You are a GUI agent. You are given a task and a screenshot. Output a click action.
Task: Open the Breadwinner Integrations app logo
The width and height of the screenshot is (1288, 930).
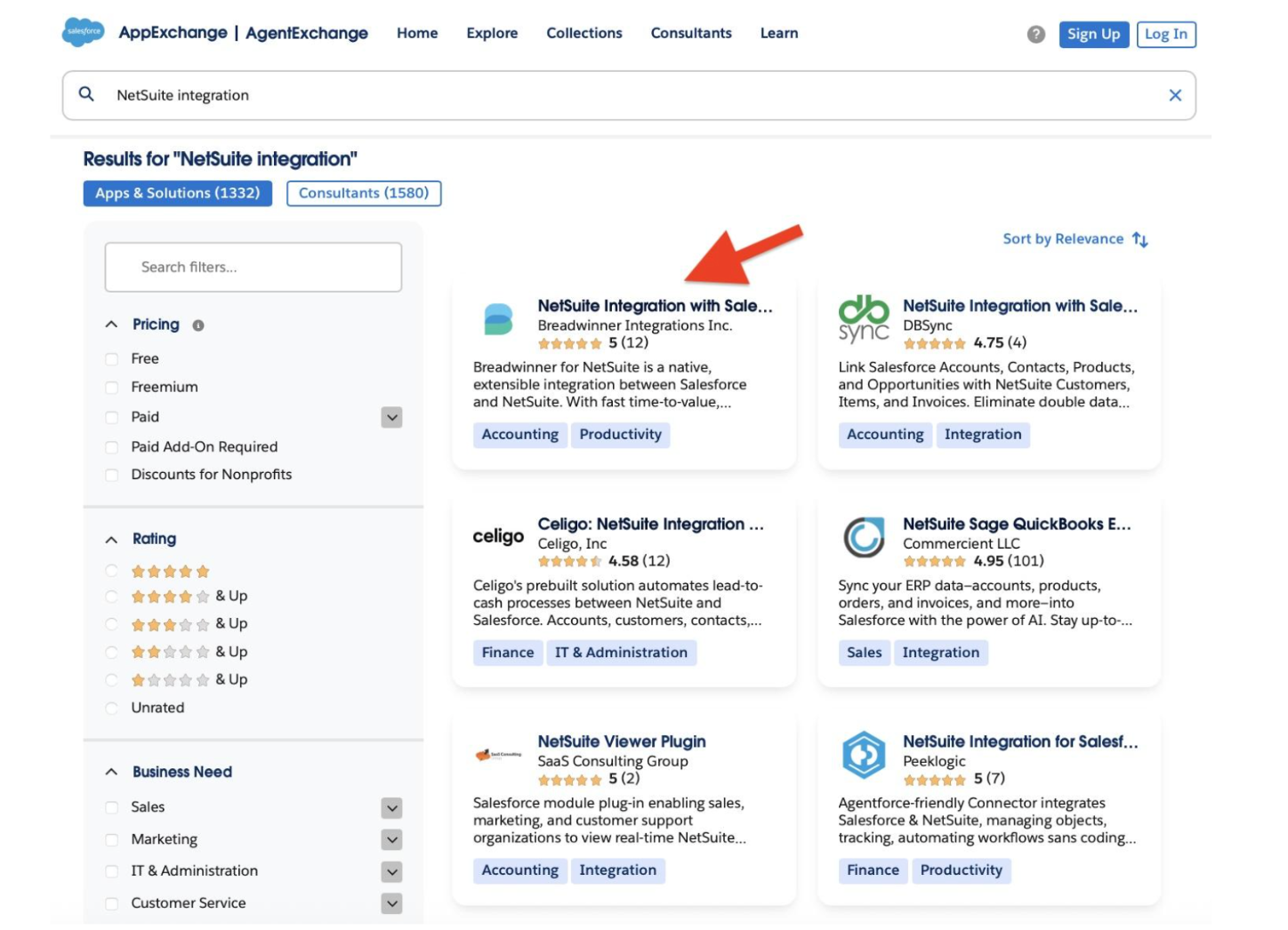click(x=498, y=320)
